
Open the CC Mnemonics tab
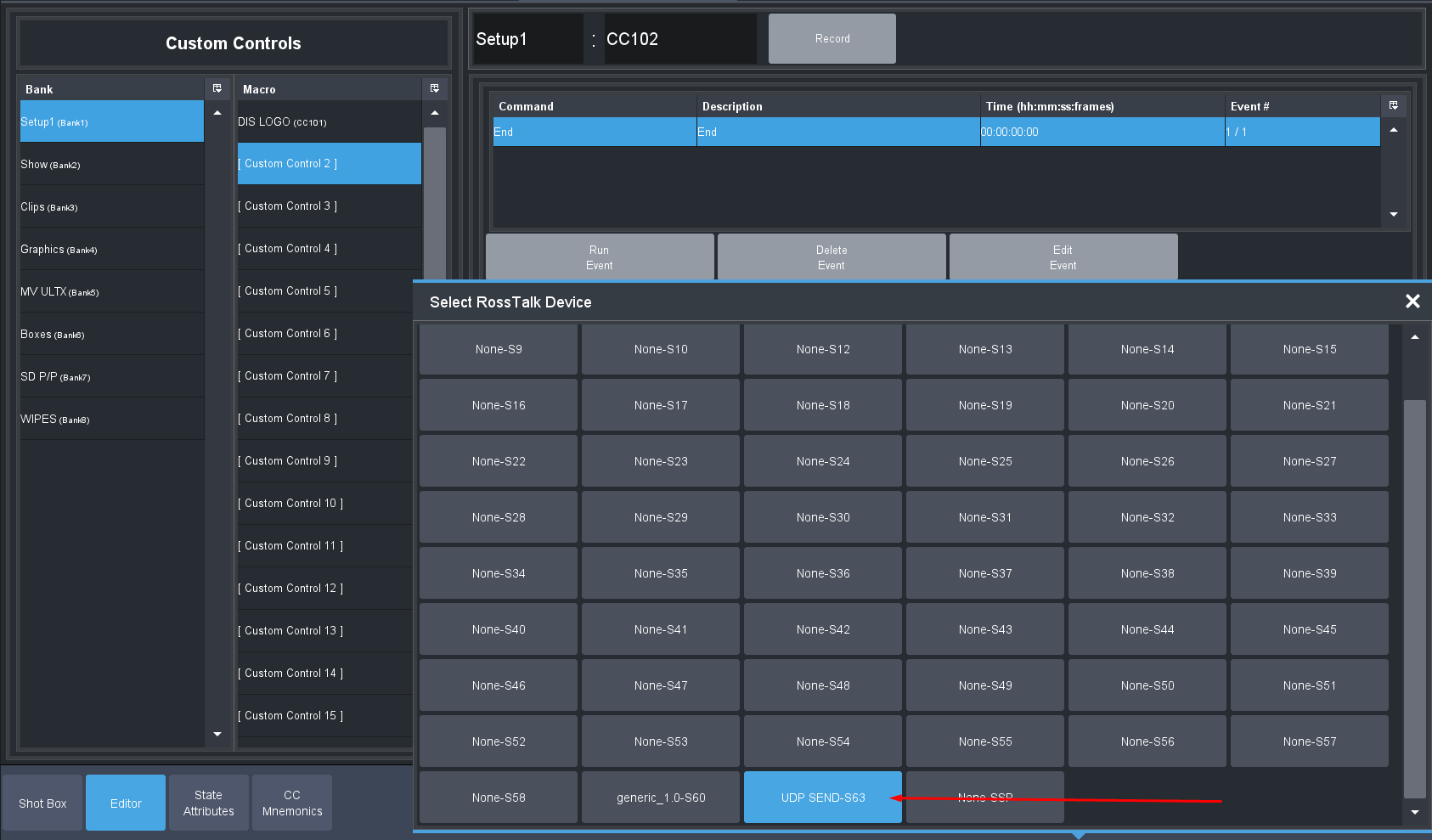pyautogui.click(x=292, y=803)
